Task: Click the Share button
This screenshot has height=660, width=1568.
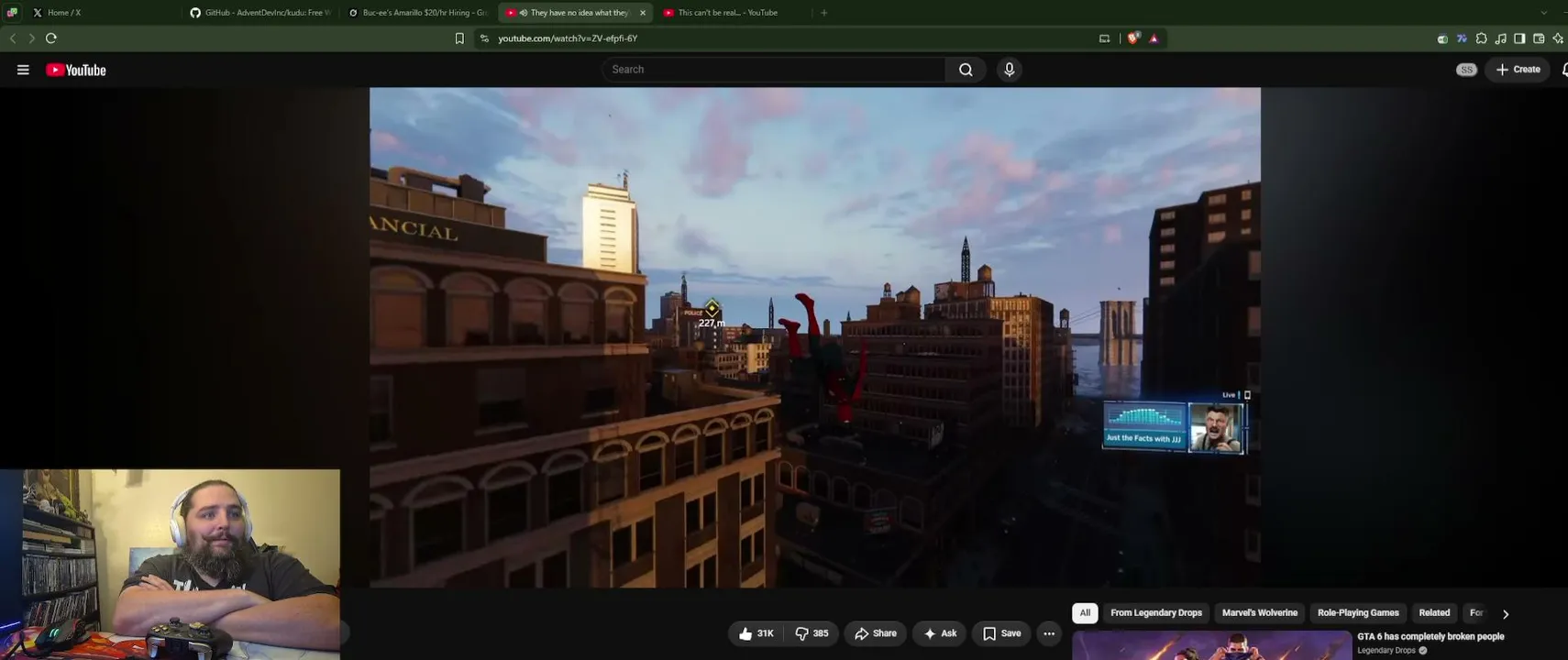Action: (x=876, y=633)
